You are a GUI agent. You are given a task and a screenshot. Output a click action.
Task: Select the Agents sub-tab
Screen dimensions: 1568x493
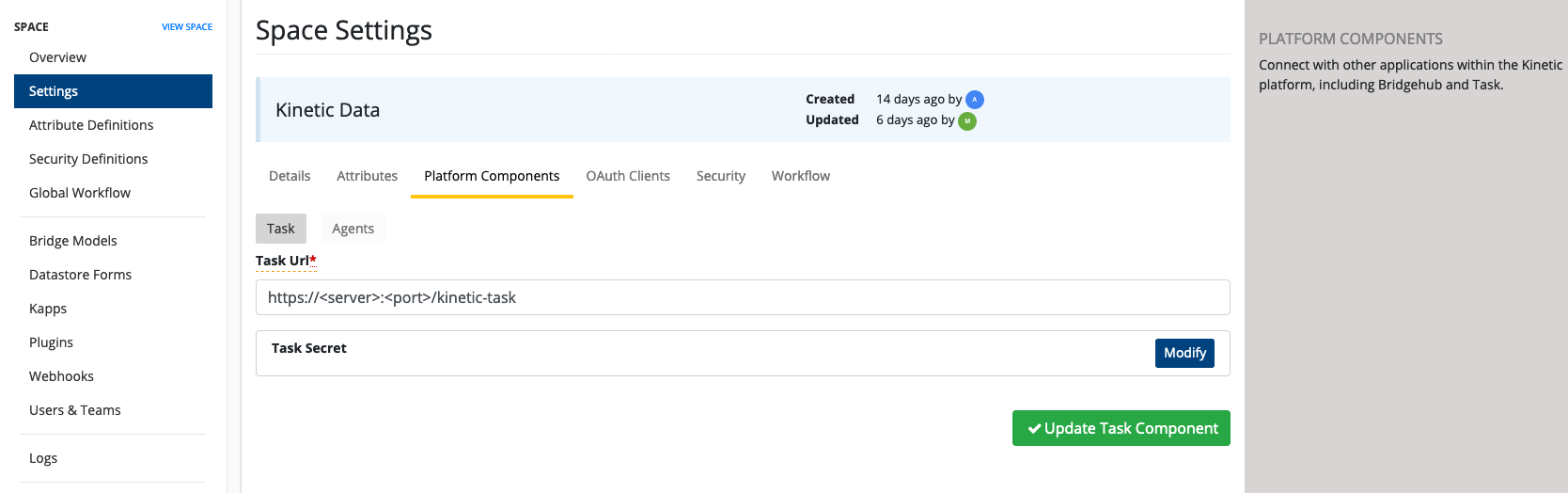(353, 229)
